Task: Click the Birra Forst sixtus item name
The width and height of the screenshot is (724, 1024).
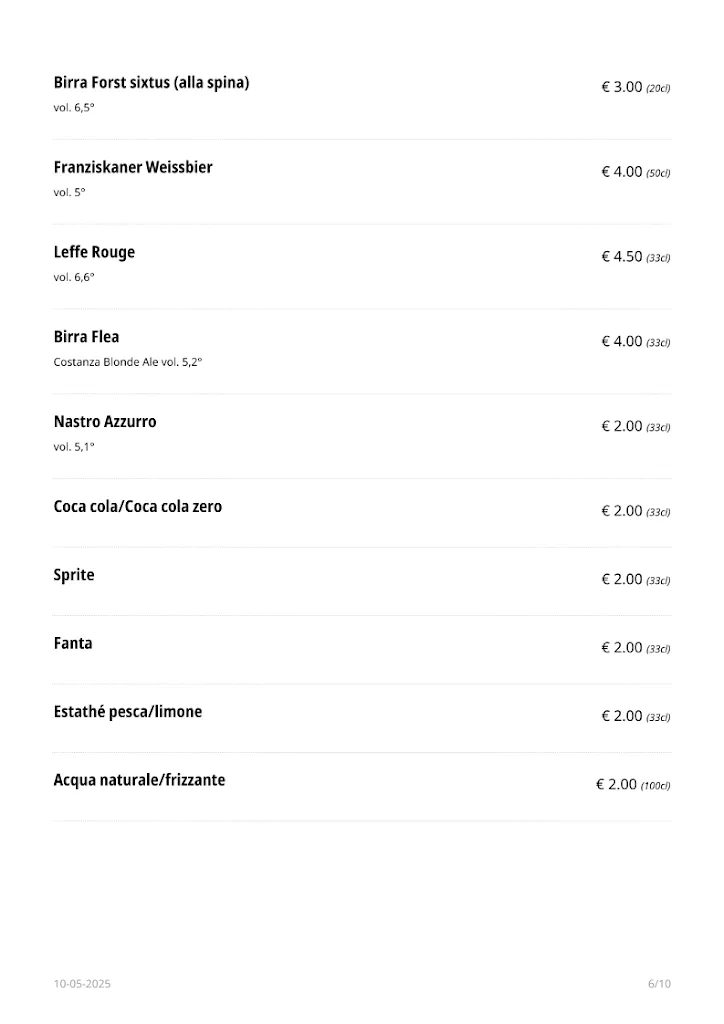Action: pos(151,83)
